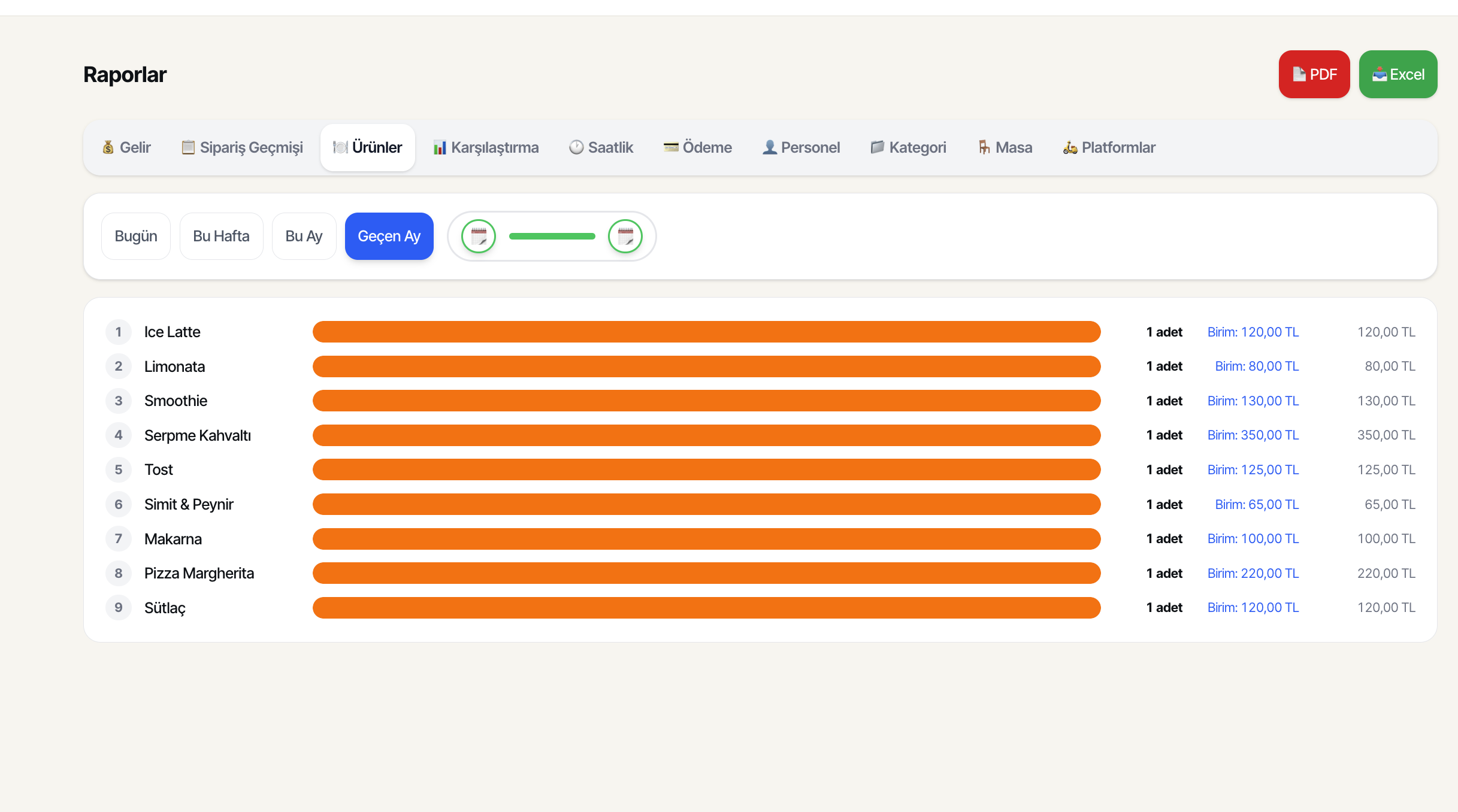Click the chair icon on Masa
The image size is (1458, 812).
pos(984,147)
